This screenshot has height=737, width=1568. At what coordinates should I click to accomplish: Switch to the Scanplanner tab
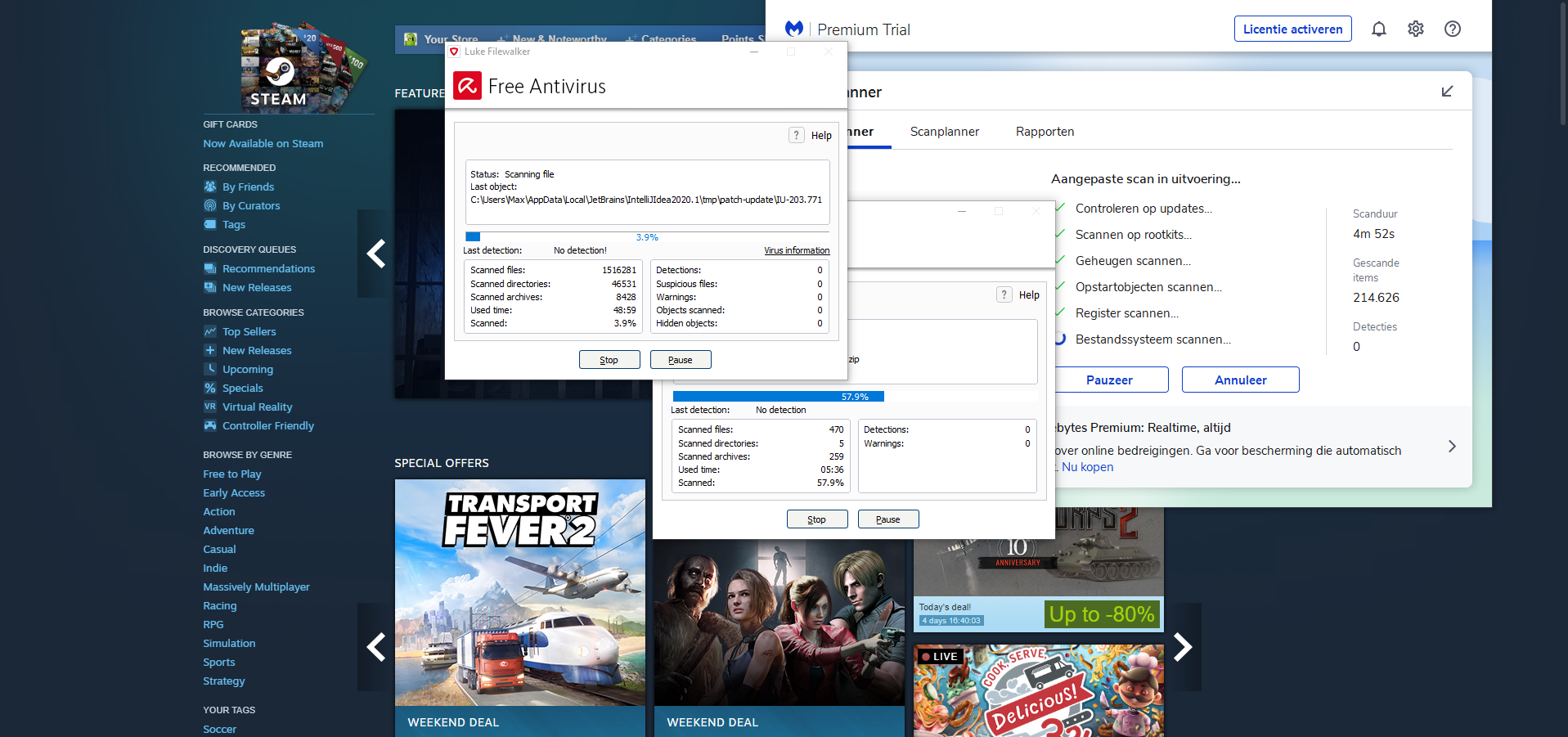(944, 132)
